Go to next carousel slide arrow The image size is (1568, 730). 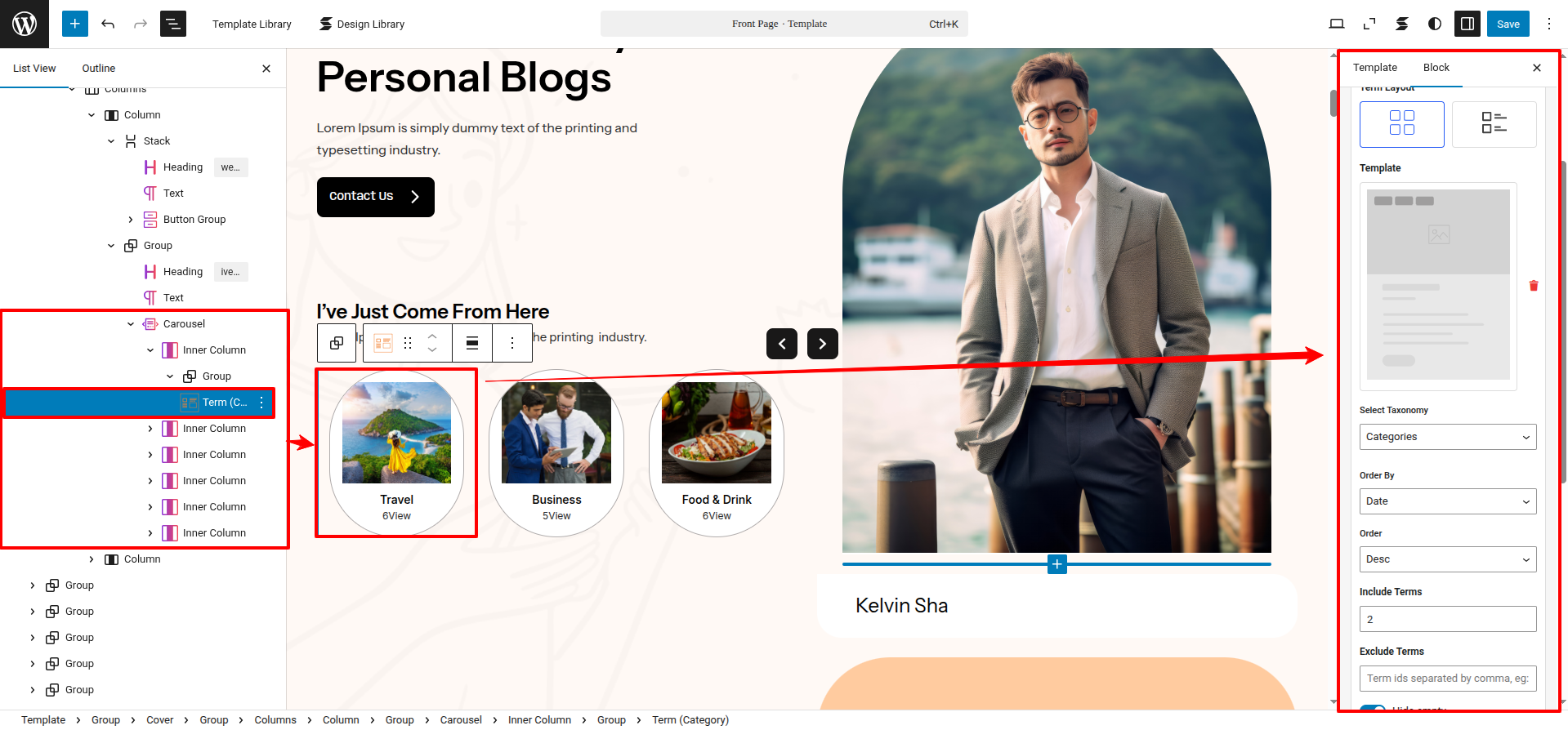point(822,344)
